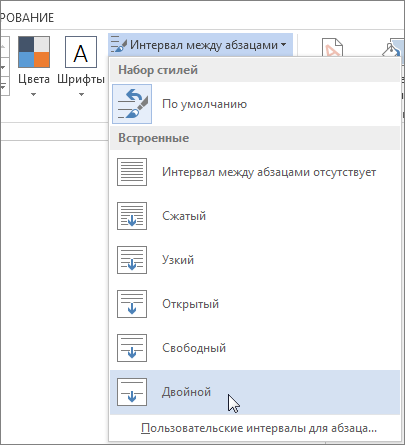Click the Двойной spacing icon
The image size is (405, 445).
(x=132, y=392)
